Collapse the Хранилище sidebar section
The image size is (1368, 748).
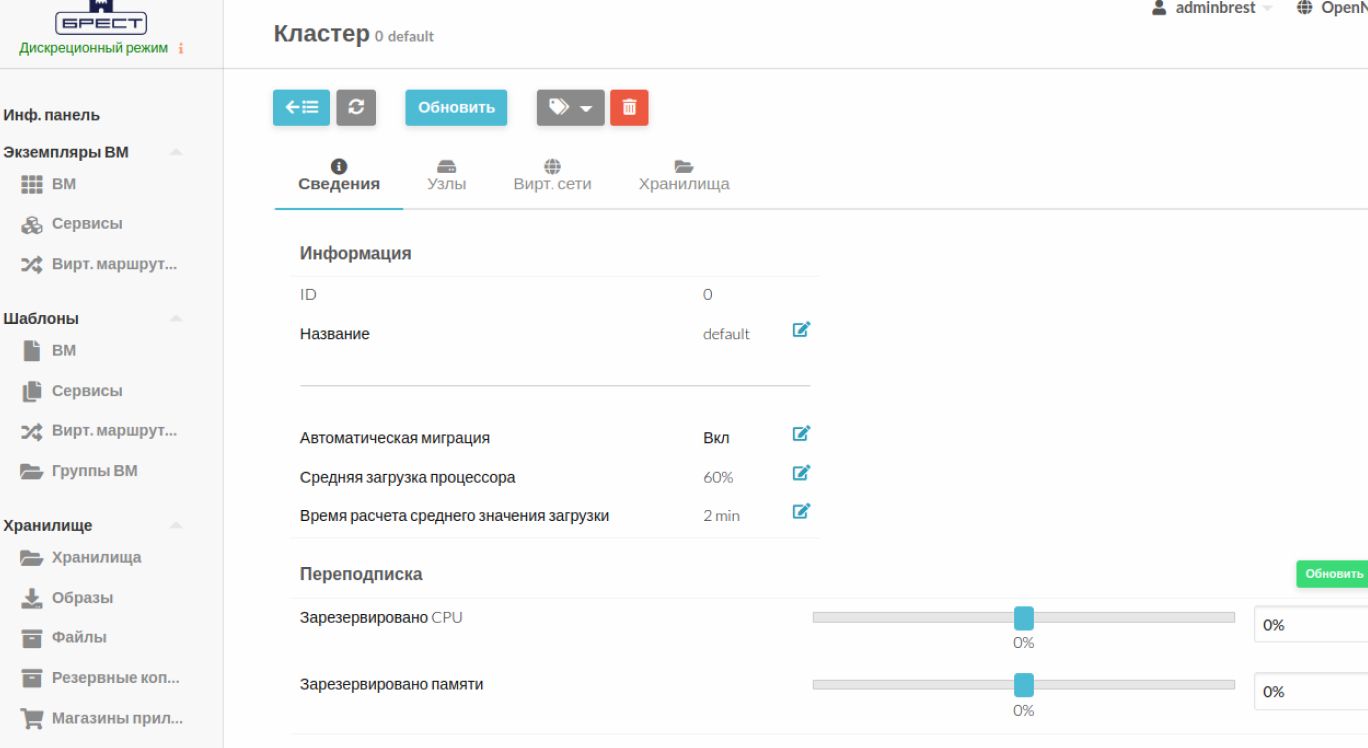pyautogui.click(x=176, y=526)
